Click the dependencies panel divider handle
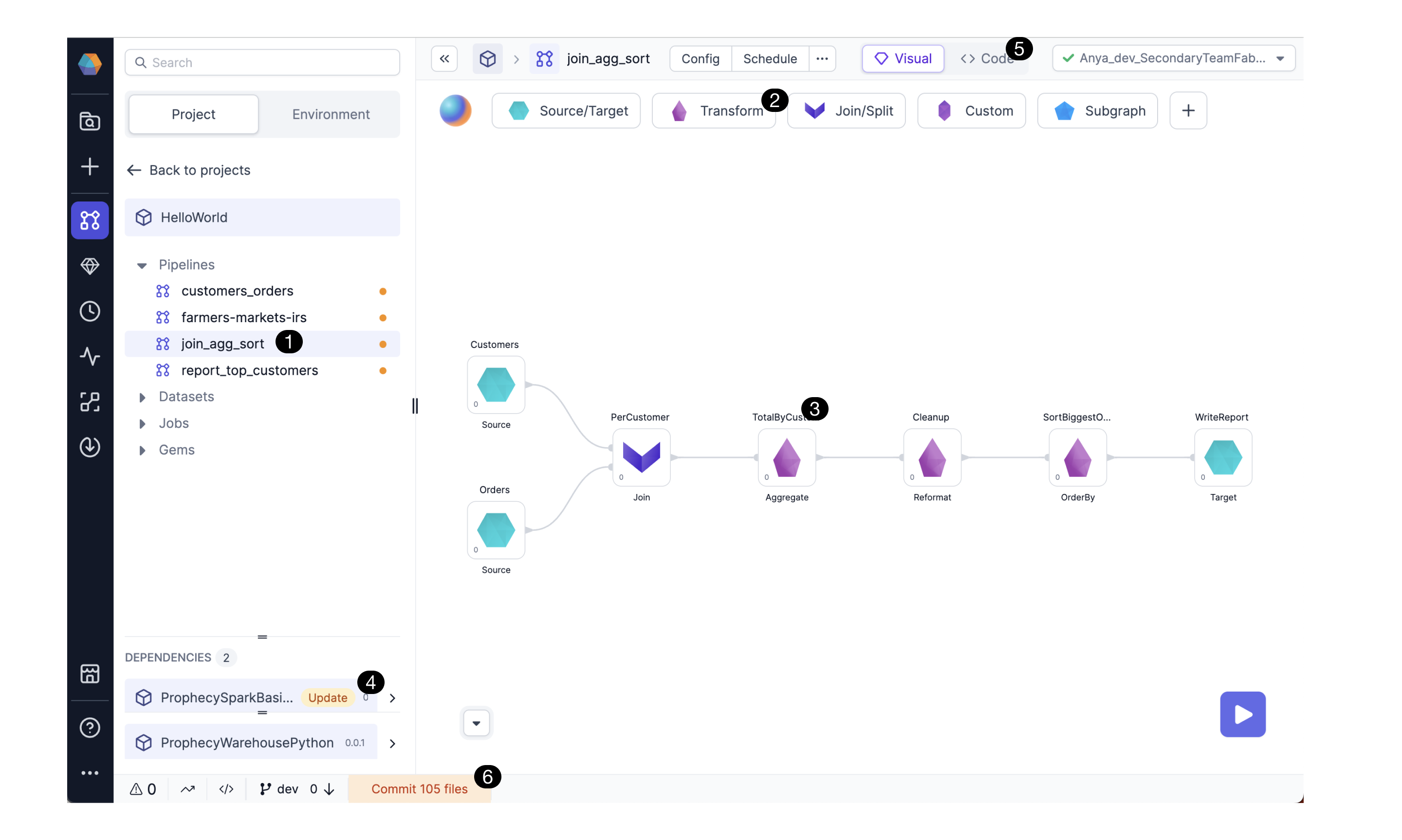Screen dimensions: 1402x840 pyautogui.click(x=262, y=637)
